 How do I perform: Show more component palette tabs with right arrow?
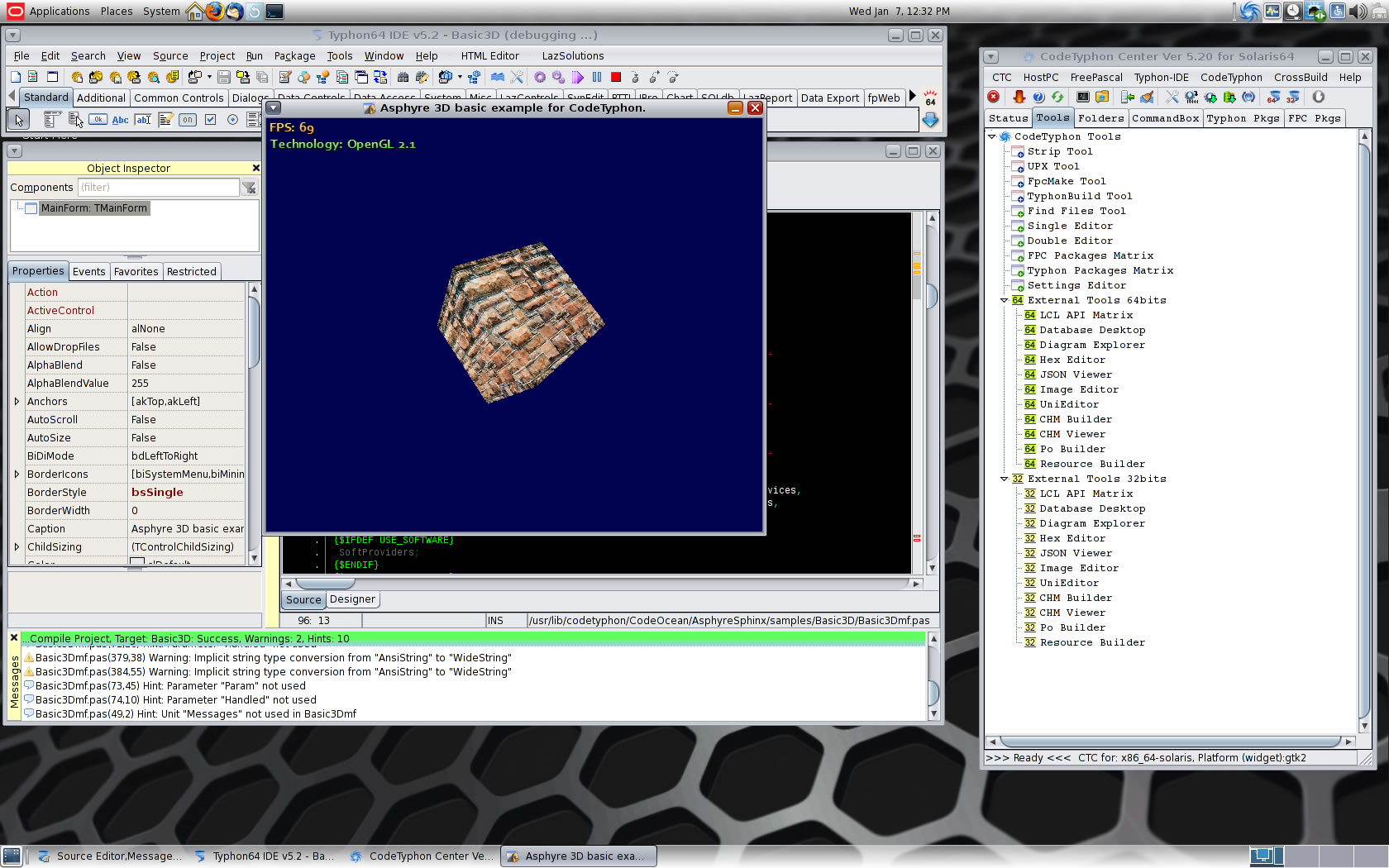[x=913, y=97]
